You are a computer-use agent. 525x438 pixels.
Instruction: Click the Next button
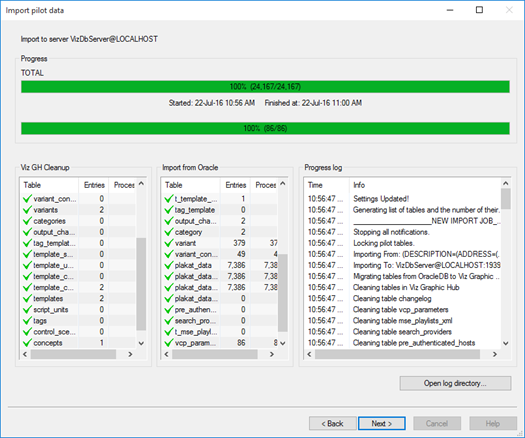pos(382,424)
